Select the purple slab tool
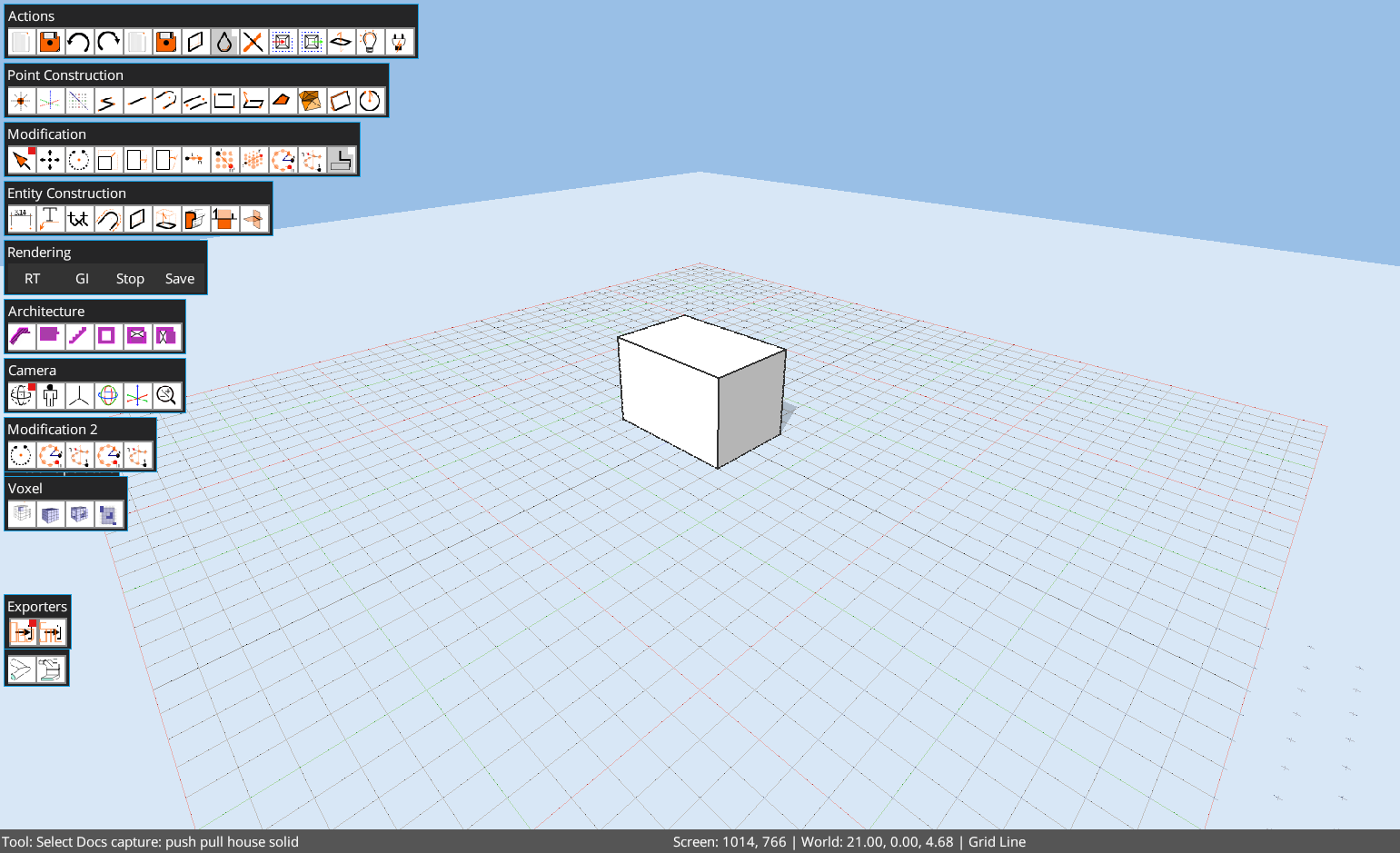 (50, 337)
